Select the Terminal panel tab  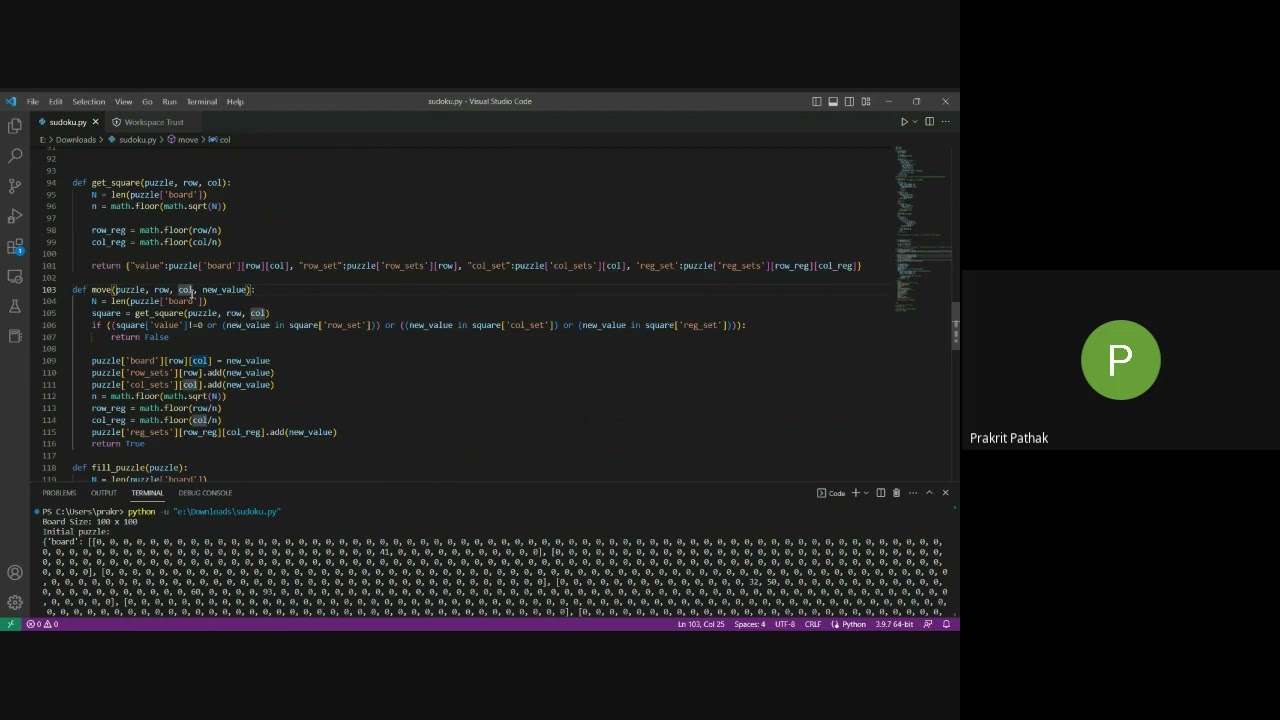tap(147, 493)
